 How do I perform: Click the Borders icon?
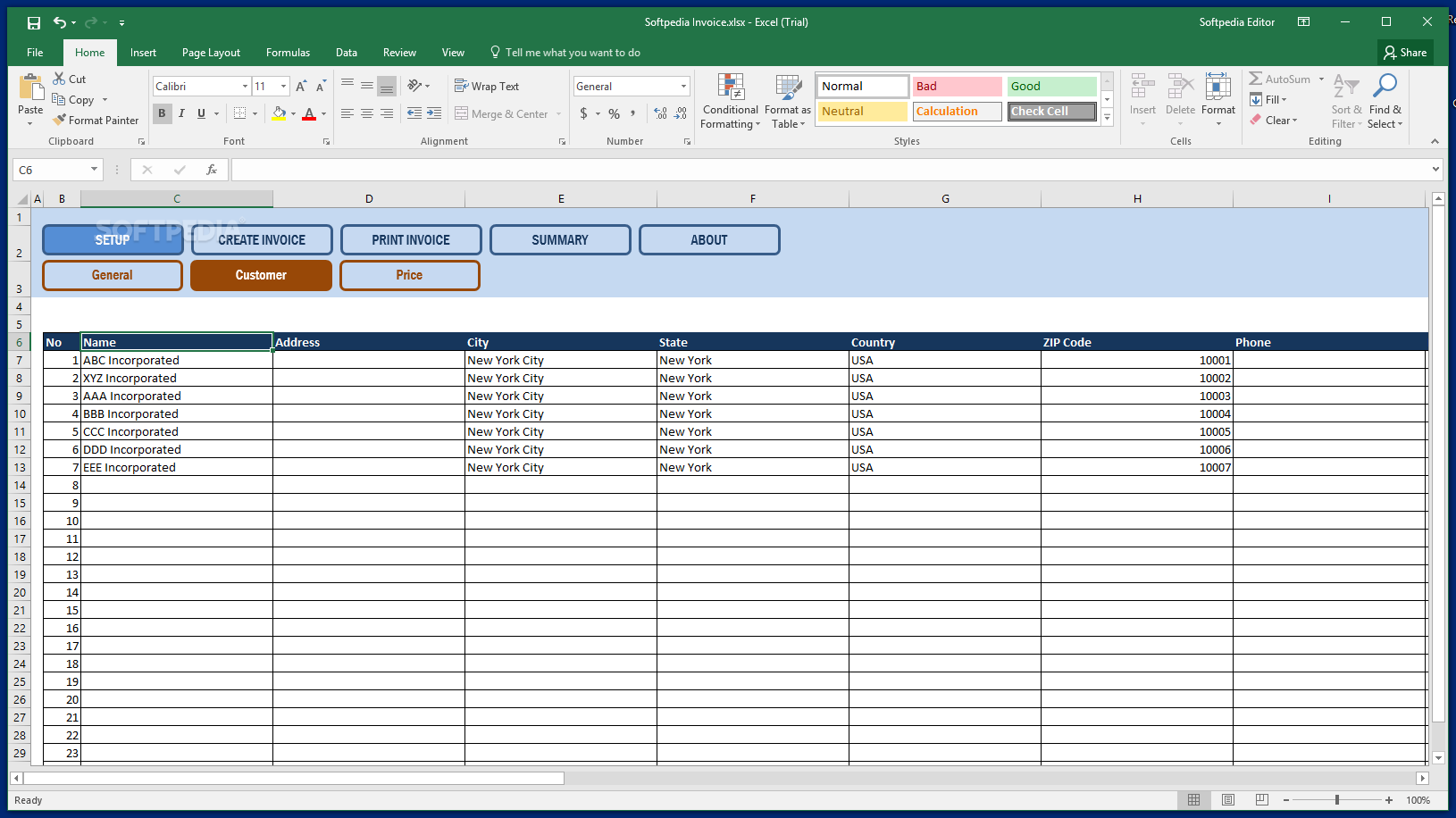coord(239,113)
